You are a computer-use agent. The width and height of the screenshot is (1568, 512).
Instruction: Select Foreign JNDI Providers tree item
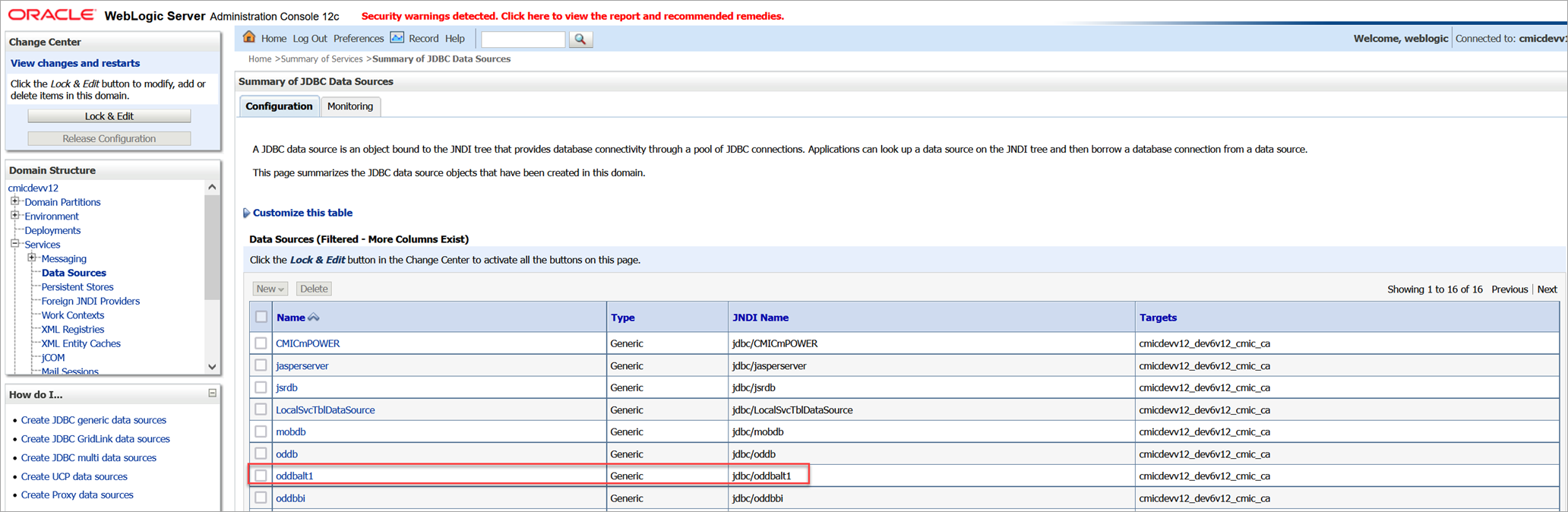tap(90, 301)
